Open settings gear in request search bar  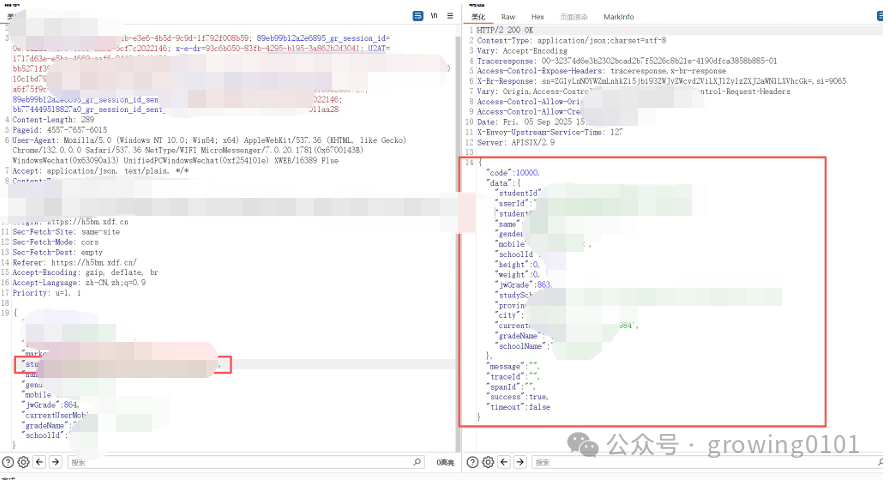23,462
